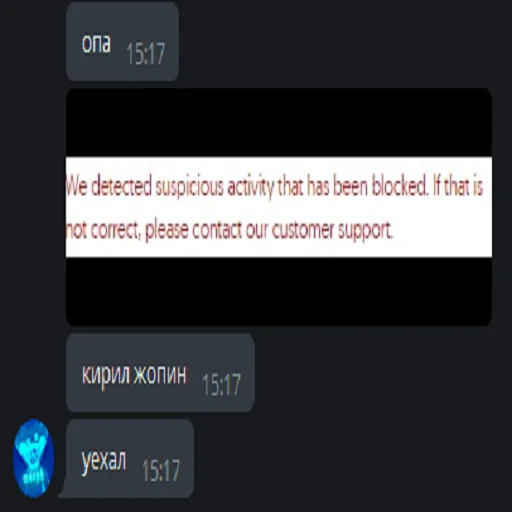
Task: Click the words 'suspicious activity' in image
Action: click(215, 186)
